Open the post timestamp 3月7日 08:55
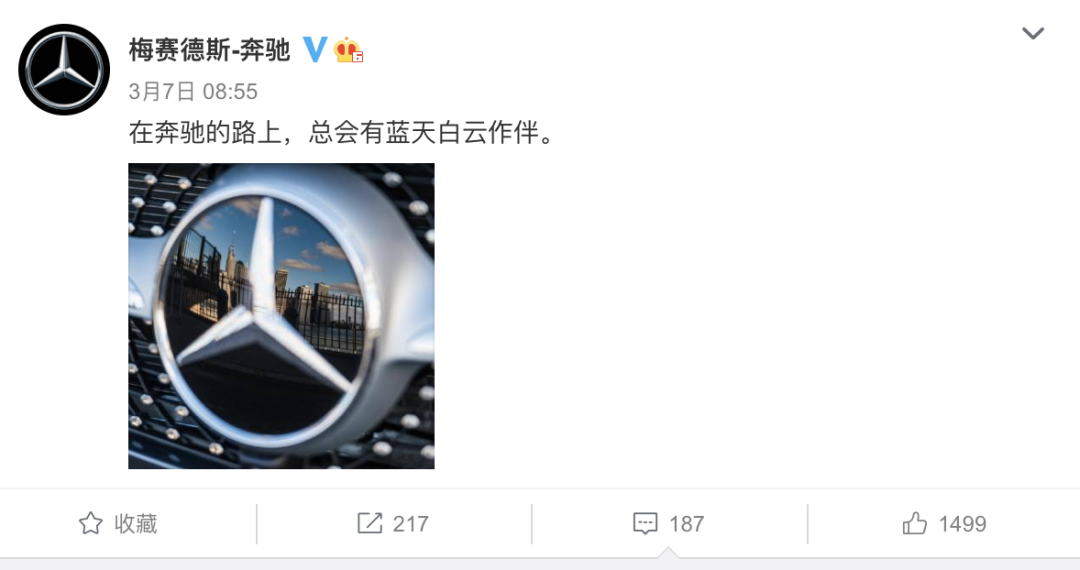This screenshot has height=570, width=1080. tap(193, 92)
